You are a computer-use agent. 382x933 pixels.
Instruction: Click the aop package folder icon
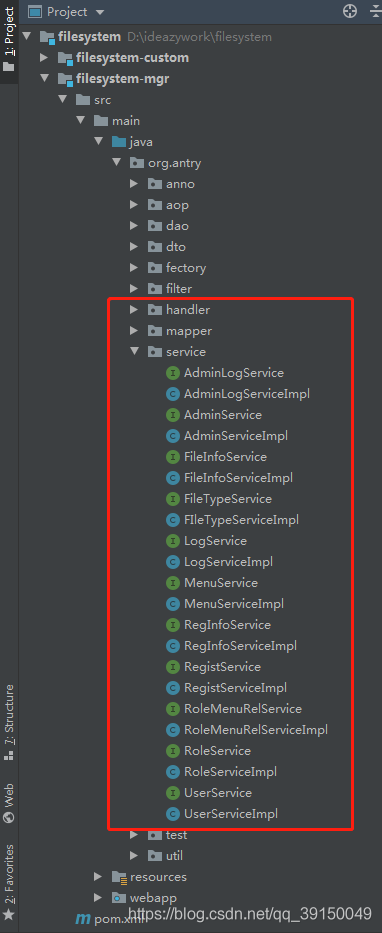155,205
